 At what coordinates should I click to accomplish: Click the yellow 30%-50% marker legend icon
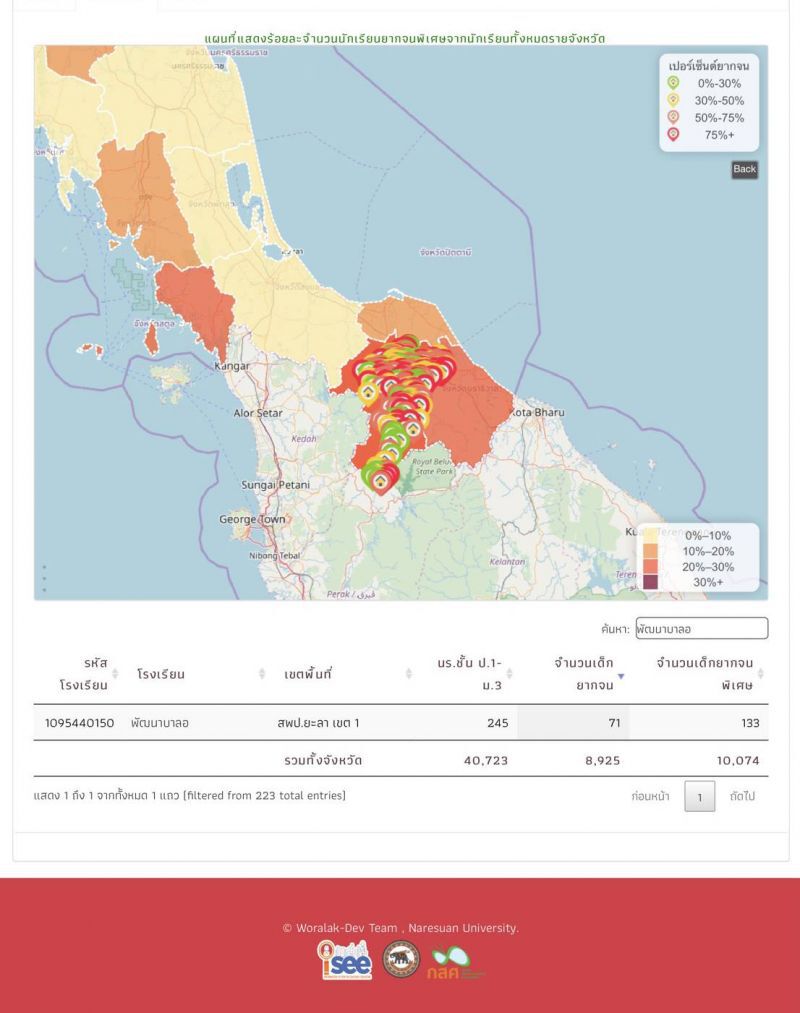pos(673,100)
